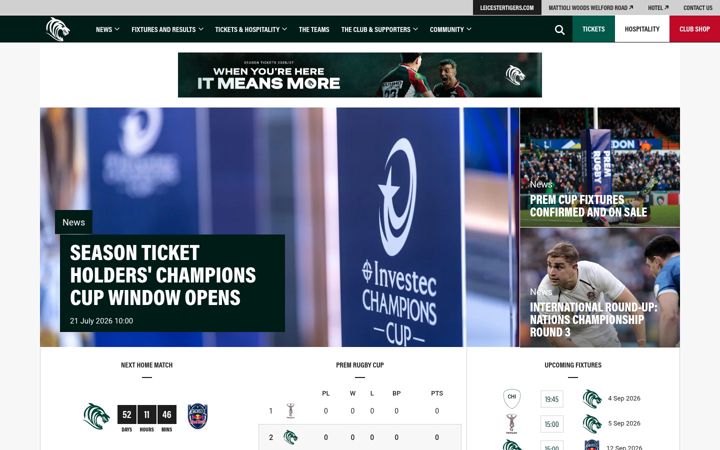720x450 pixels.
Task: Open the season tickets 'It Means More' banner
Action: click(x=360, y=75)
